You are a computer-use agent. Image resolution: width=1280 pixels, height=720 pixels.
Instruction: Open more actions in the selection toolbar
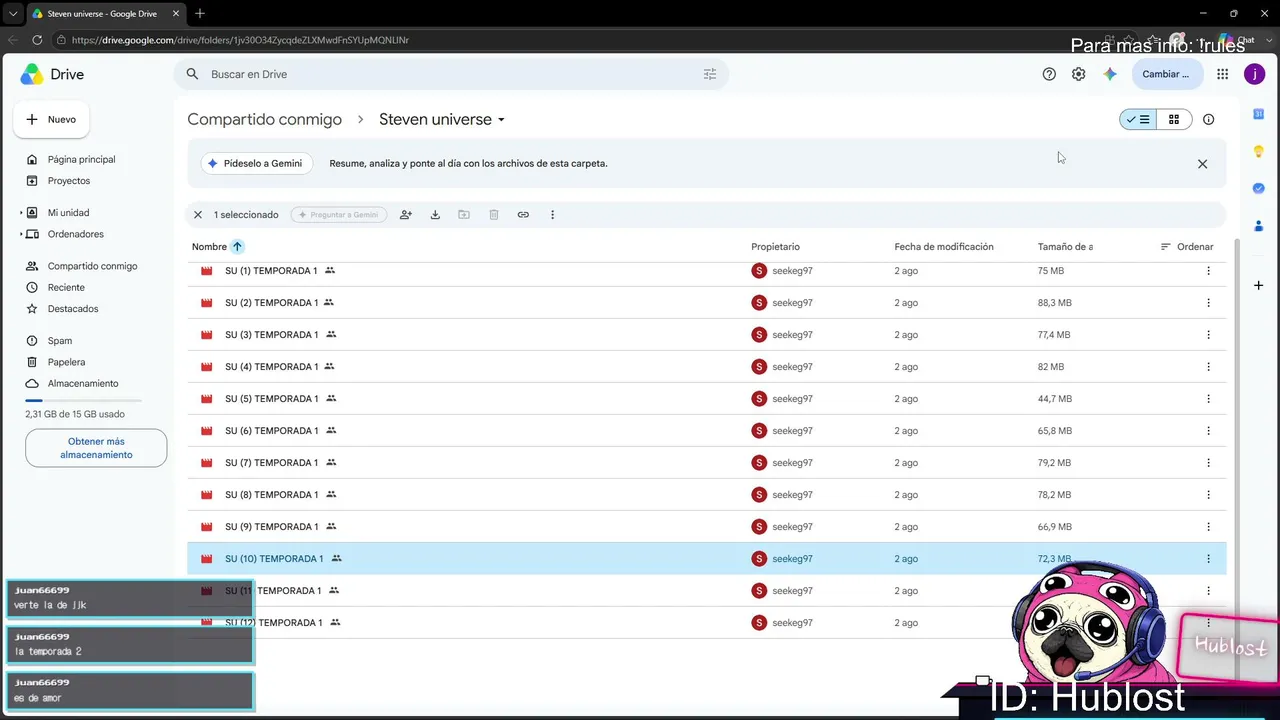(x=552, y=214)
